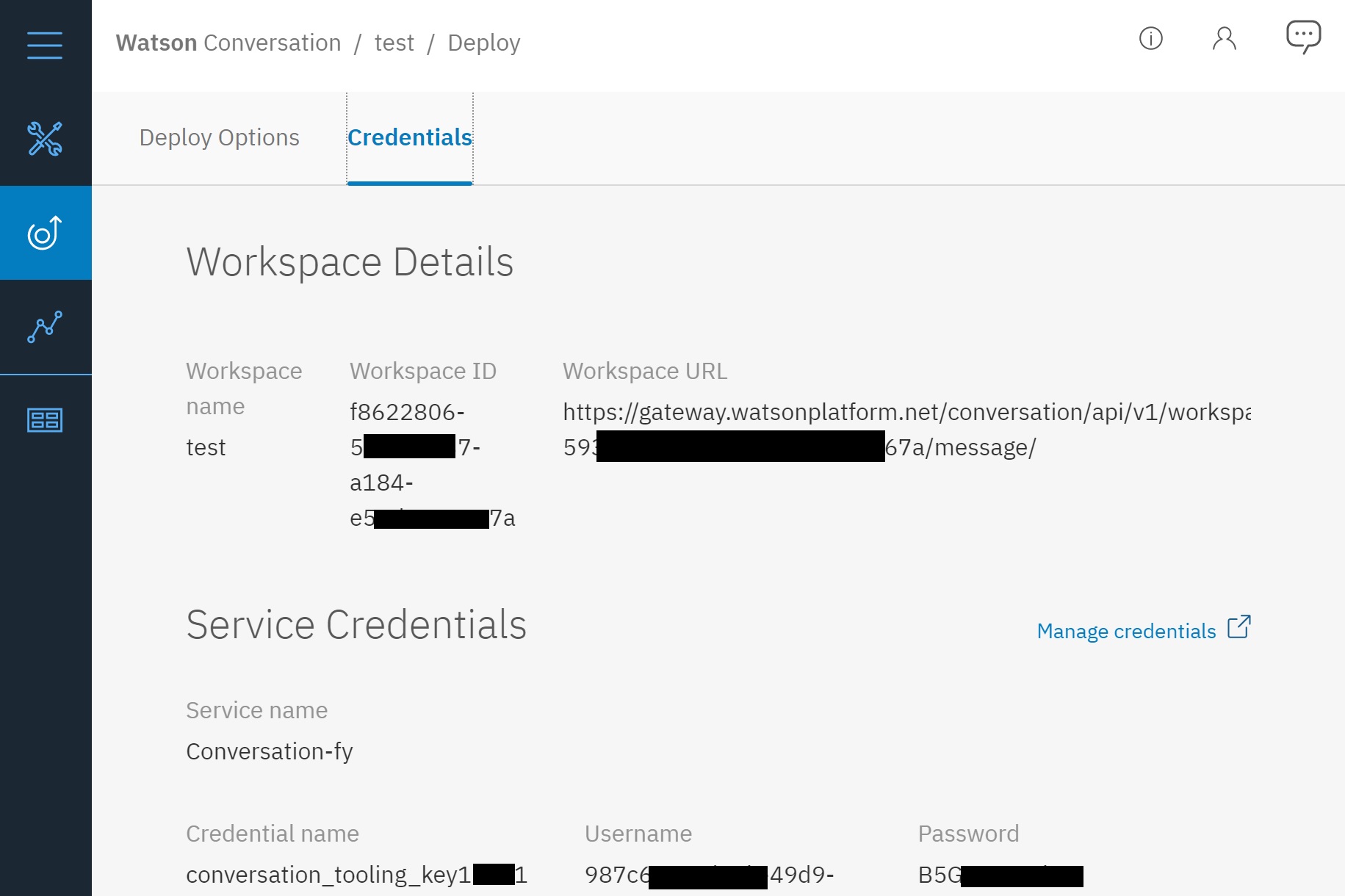Click the Username value starting 987c6

709,875
